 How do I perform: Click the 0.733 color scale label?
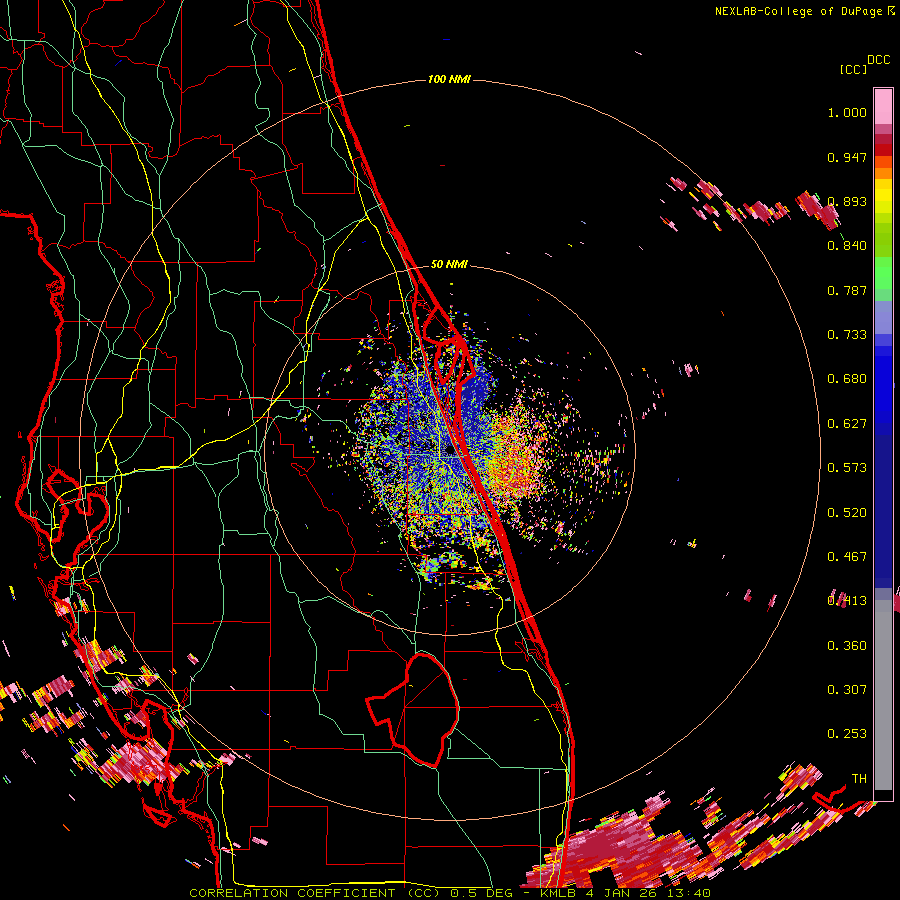tap(847, 335)
